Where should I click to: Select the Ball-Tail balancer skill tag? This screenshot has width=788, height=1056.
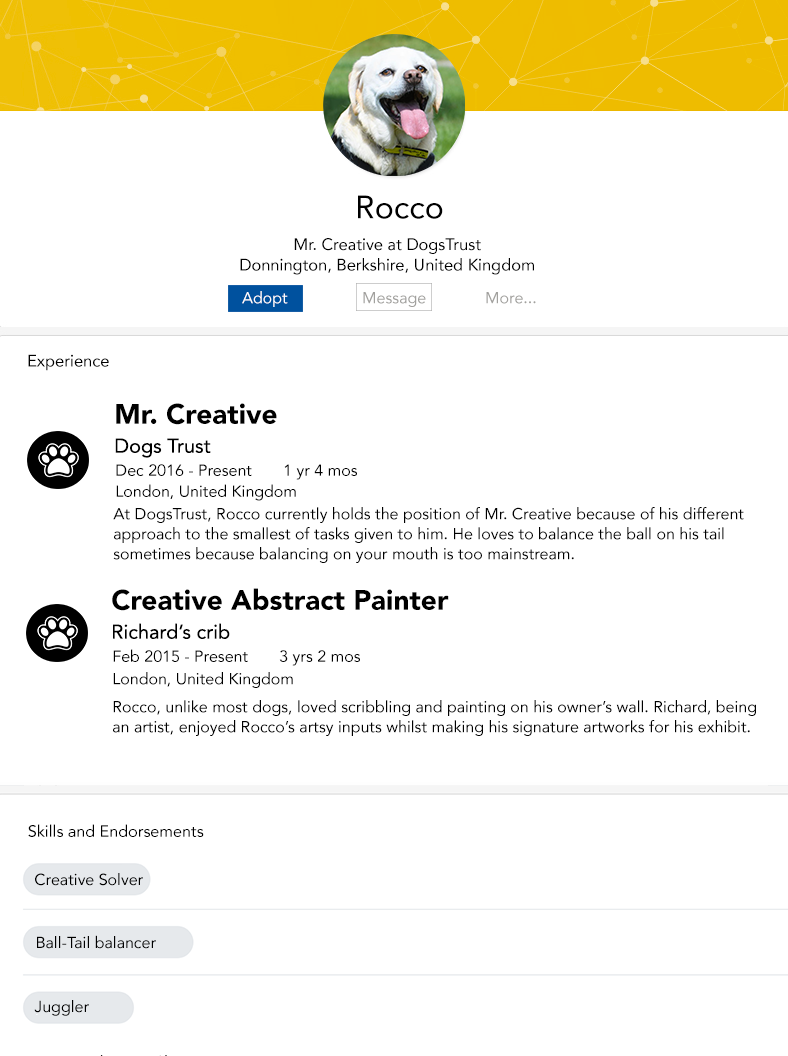pyautogui.click(x=108, y=942)
